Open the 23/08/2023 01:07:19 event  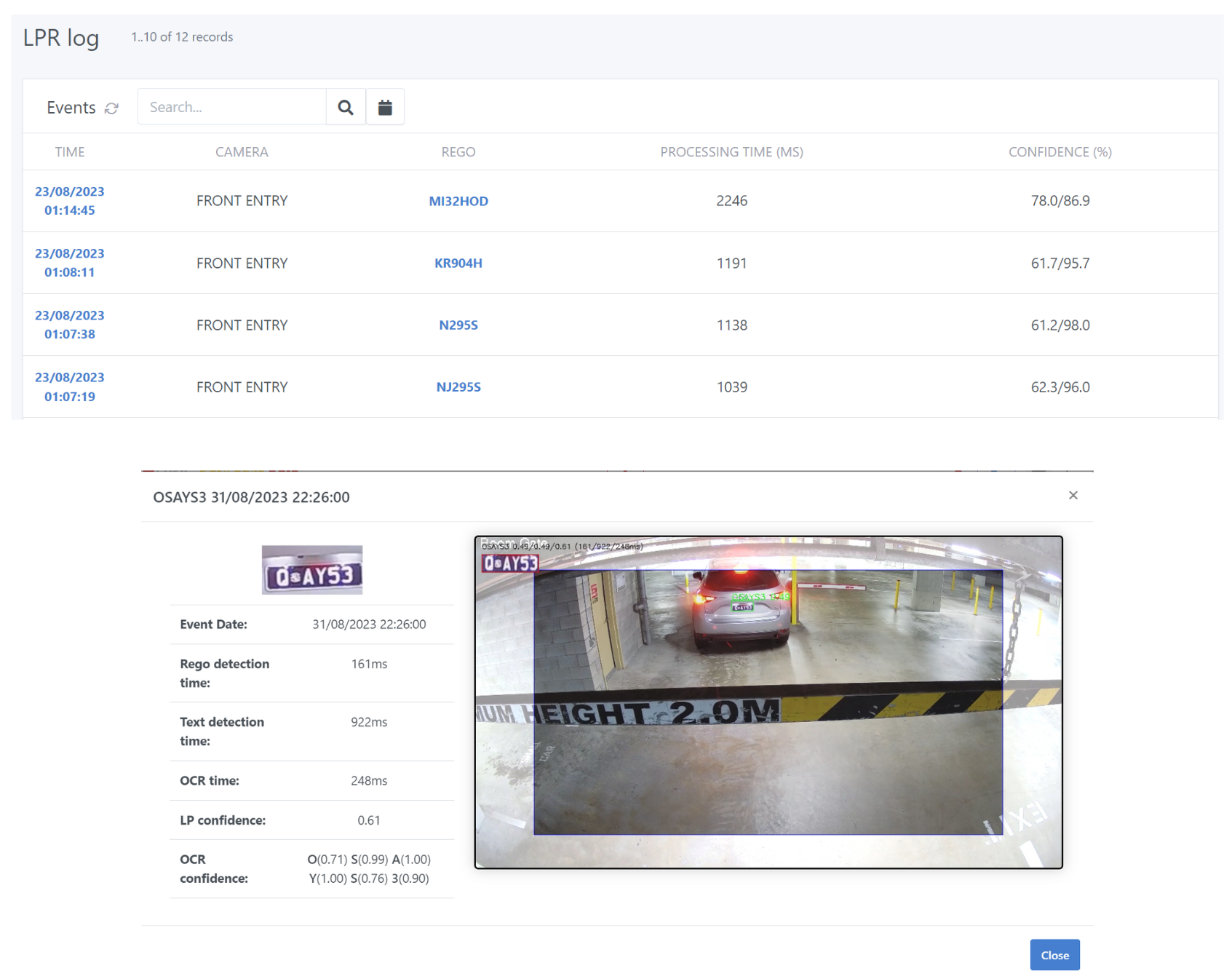point(70,387)
